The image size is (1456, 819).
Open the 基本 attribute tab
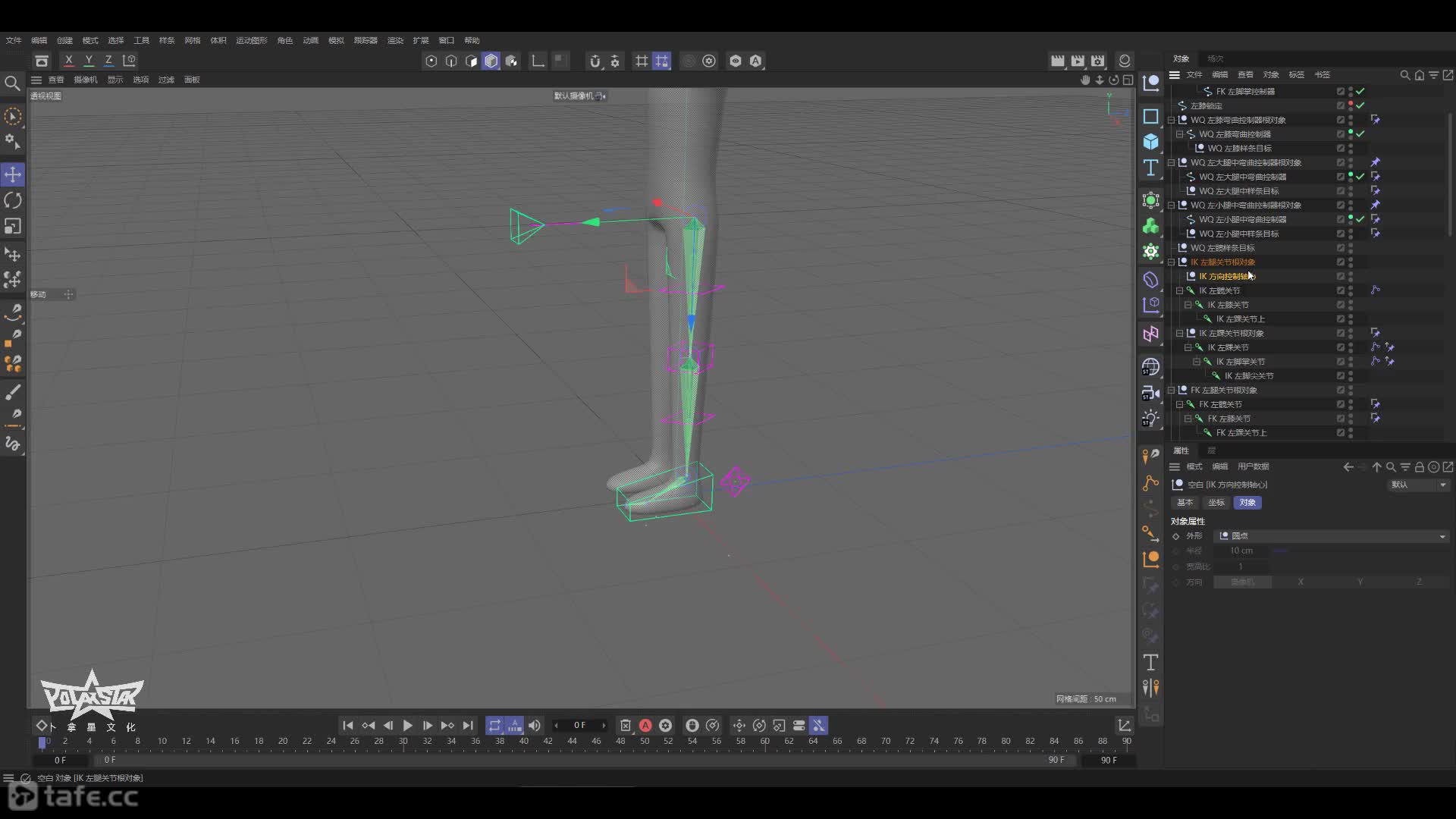click(x=1185, y=503)
